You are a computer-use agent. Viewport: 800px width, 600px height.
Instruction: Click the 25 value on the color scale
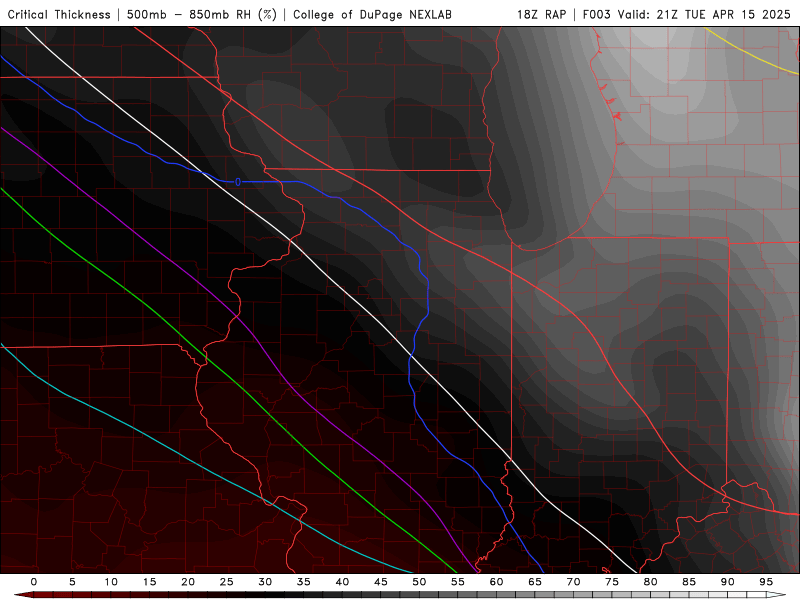coord(227,582)
